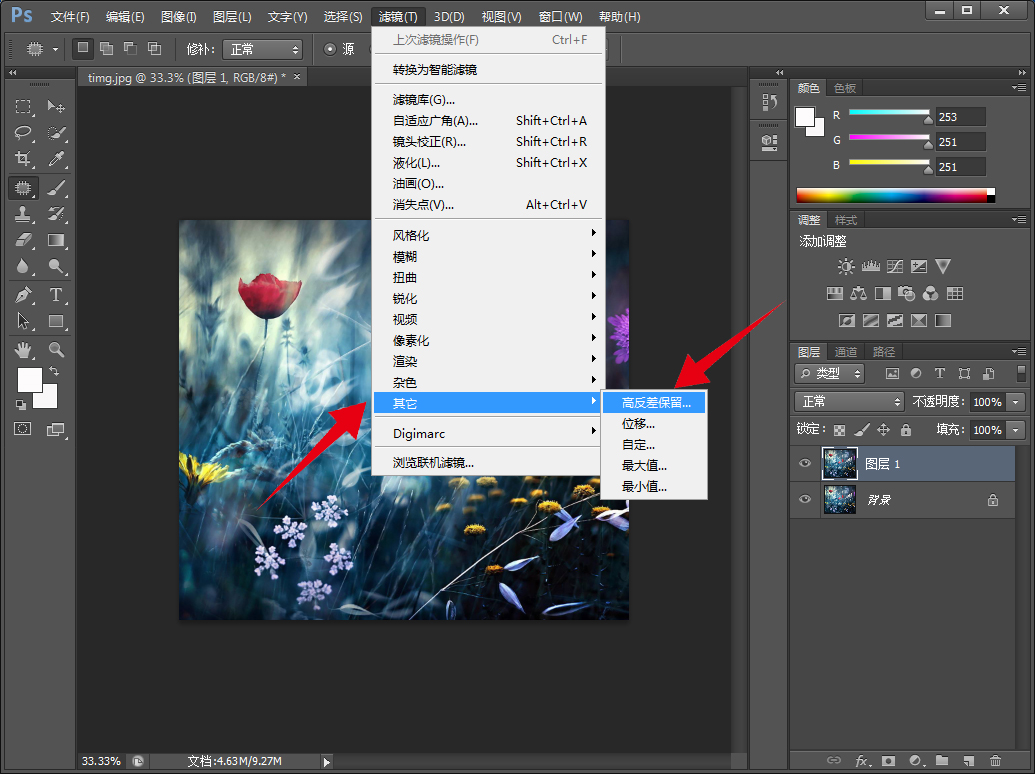1035x774 pixels.
Task: Select the Rectangular Marquee tool
Action: tap(23, 106)
